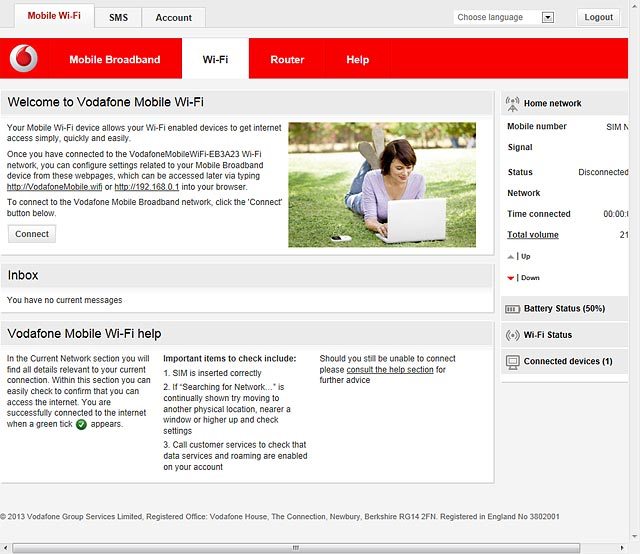This screenshot has width=640, height=554.
Task: Follow the http://VodafoneMobile.wifi link
Action: [x=54, y=187]
